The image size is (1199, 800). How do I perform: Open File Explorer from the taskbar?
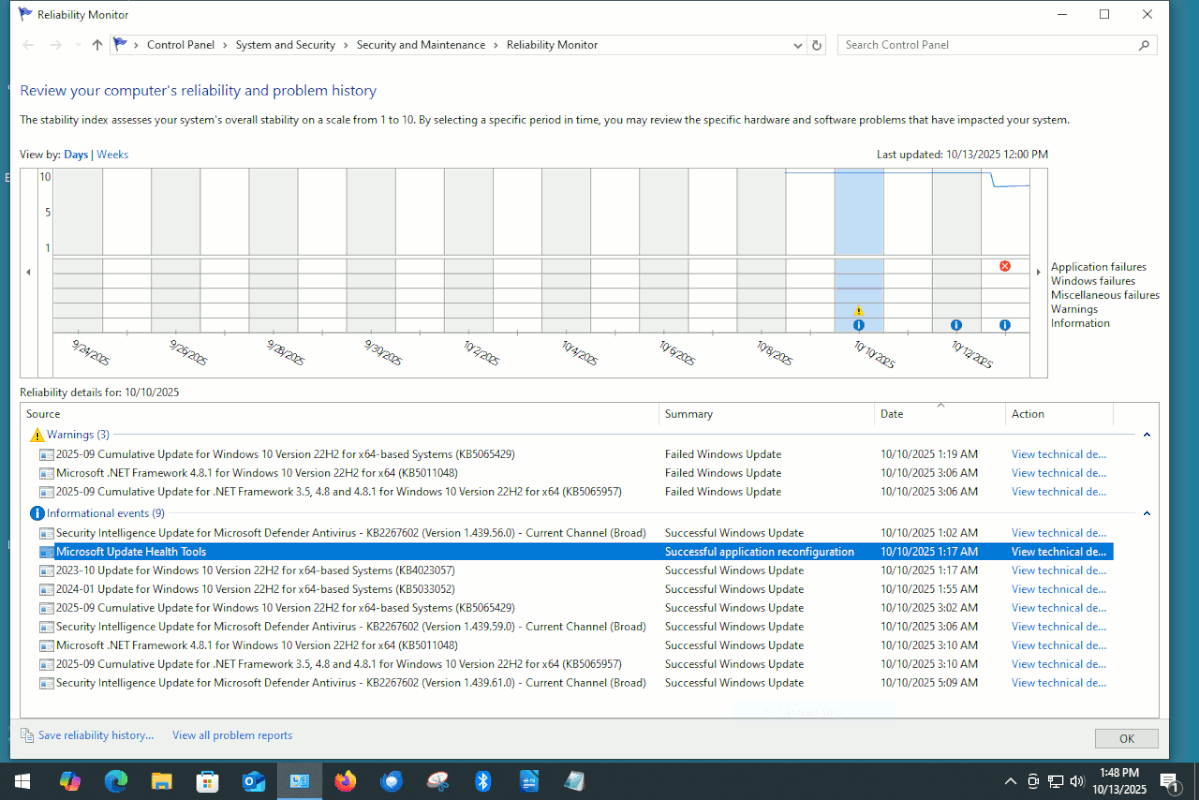(161, 781)
